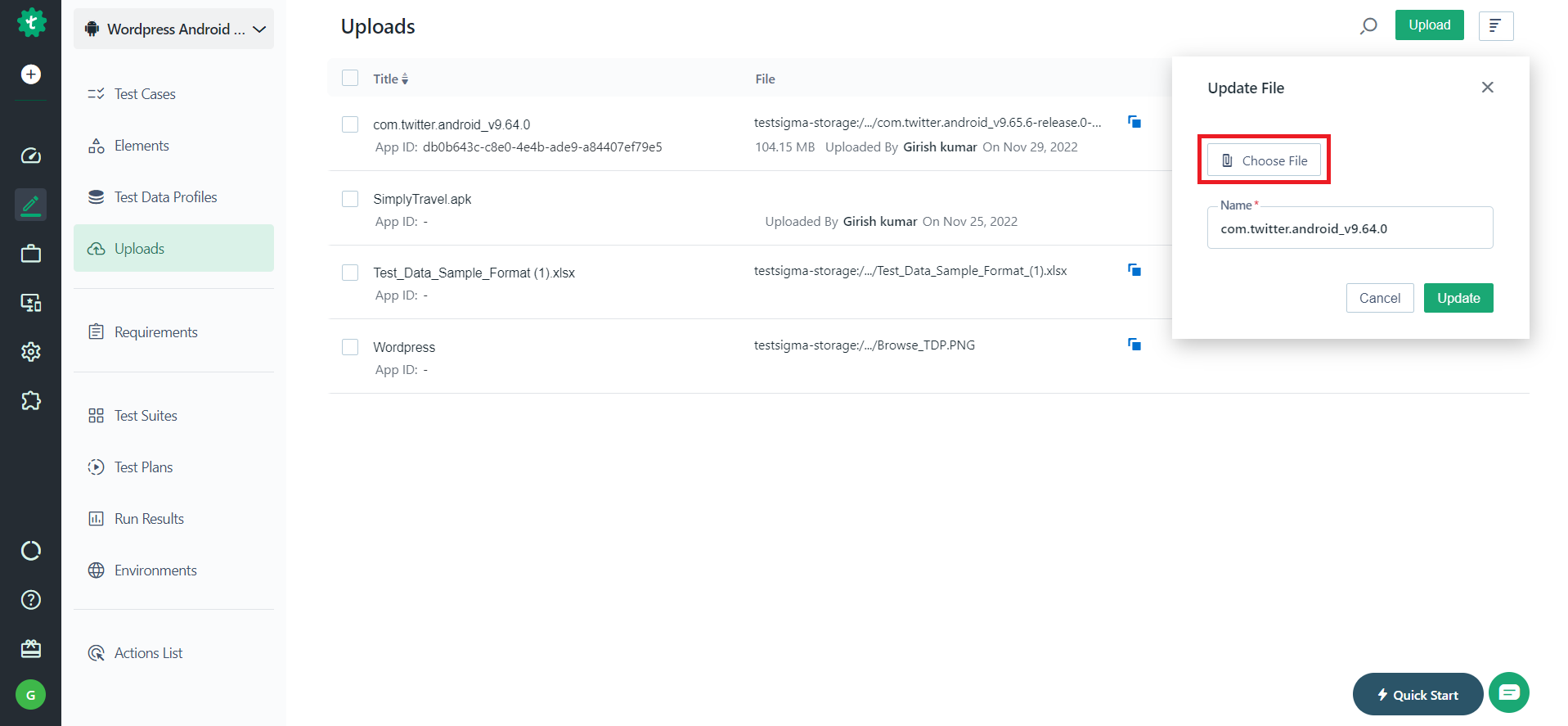The image size is (1568, 726).
Task: Click the File column header
Action: pos(765,79)
